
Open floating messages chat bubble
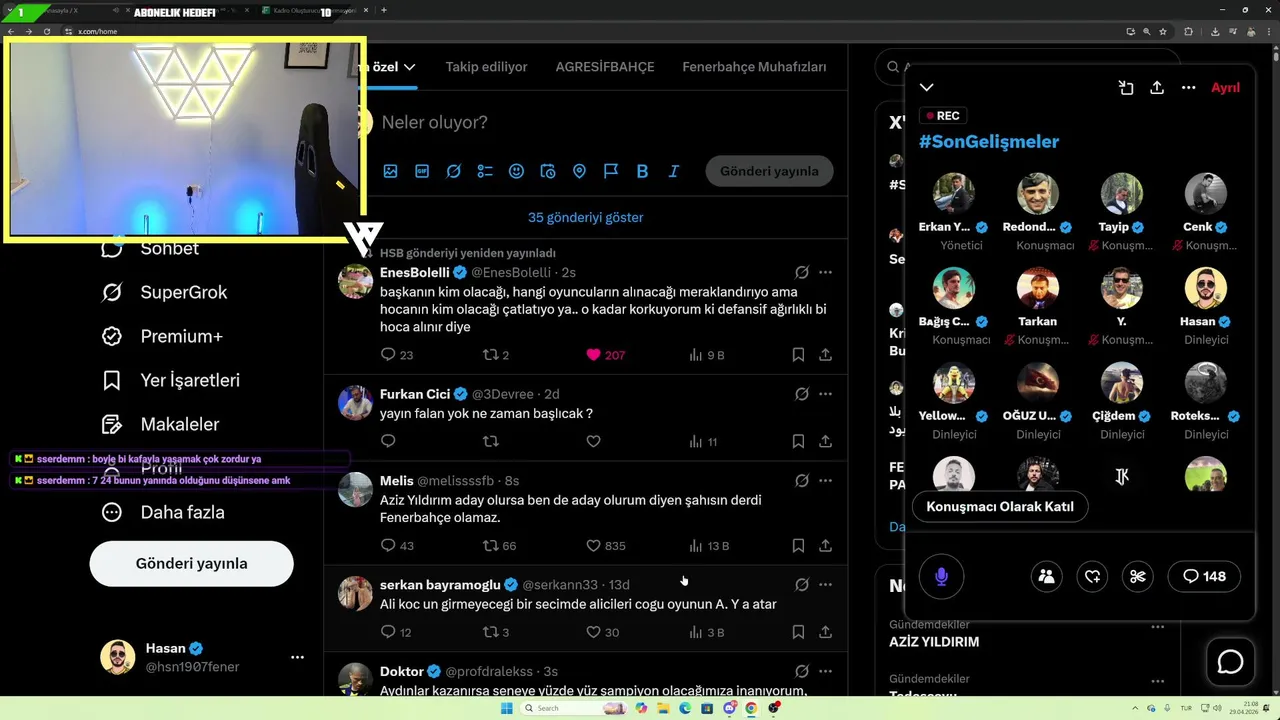[x=1230, y=662]
